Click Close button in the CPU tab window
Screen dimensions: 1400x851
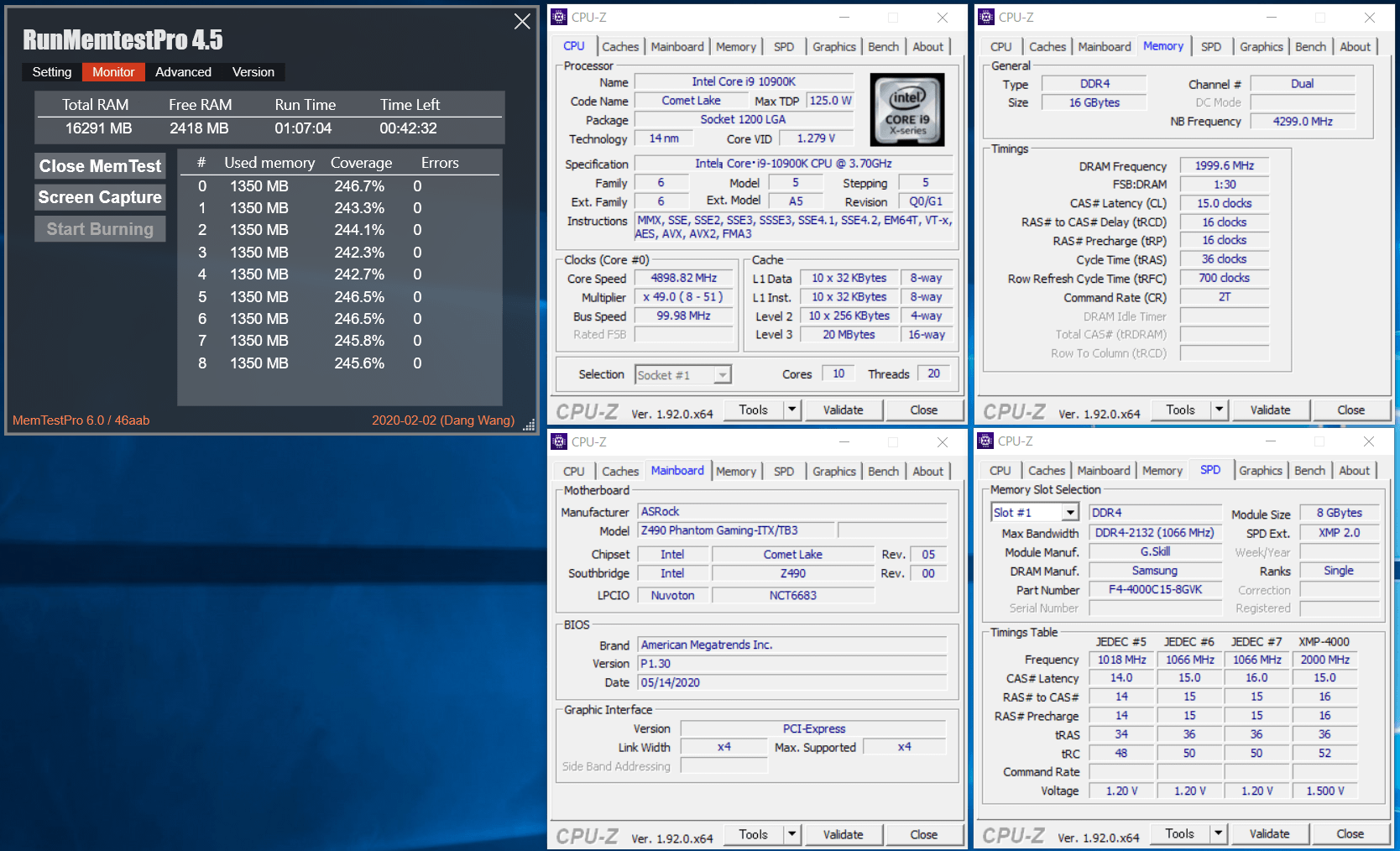(x=924, y=410)
